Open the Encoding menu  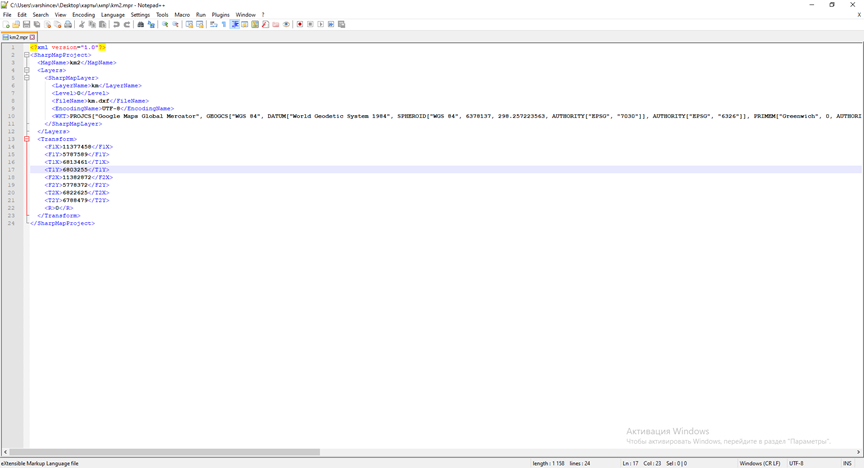click(x=83, y=15)
